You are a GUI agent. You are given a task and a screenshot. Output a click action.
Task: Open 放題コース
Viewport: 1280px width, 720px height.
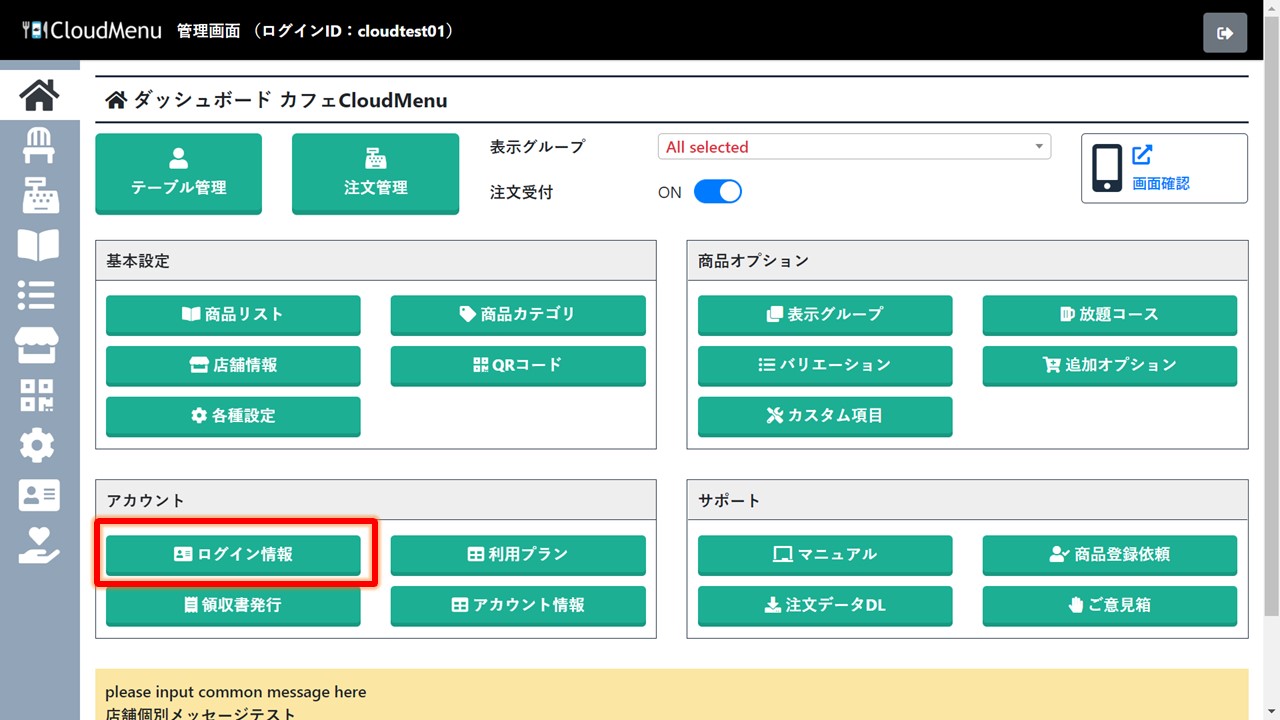pos(1110,315)
